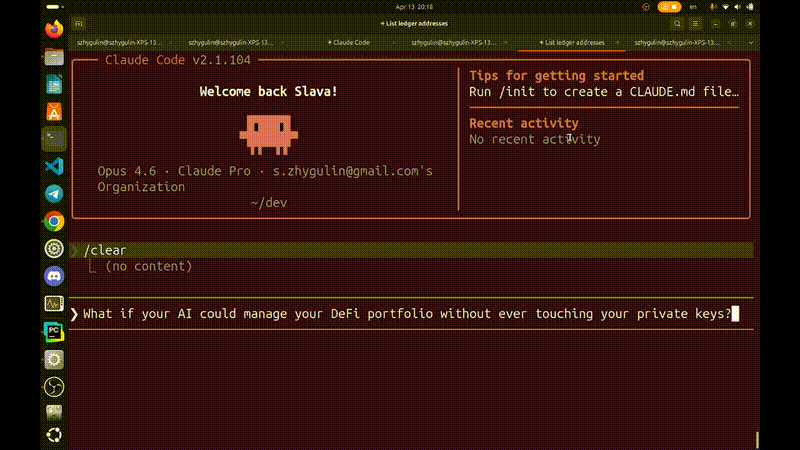Screen dimensions: 800x450
Task: Click the terminal vertical scrollbar
Action: [x=757, y=439]
